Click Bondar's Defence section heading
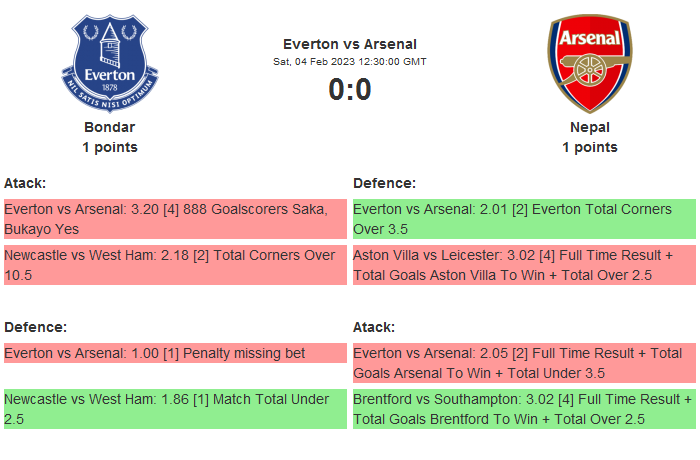 point(35,327)
